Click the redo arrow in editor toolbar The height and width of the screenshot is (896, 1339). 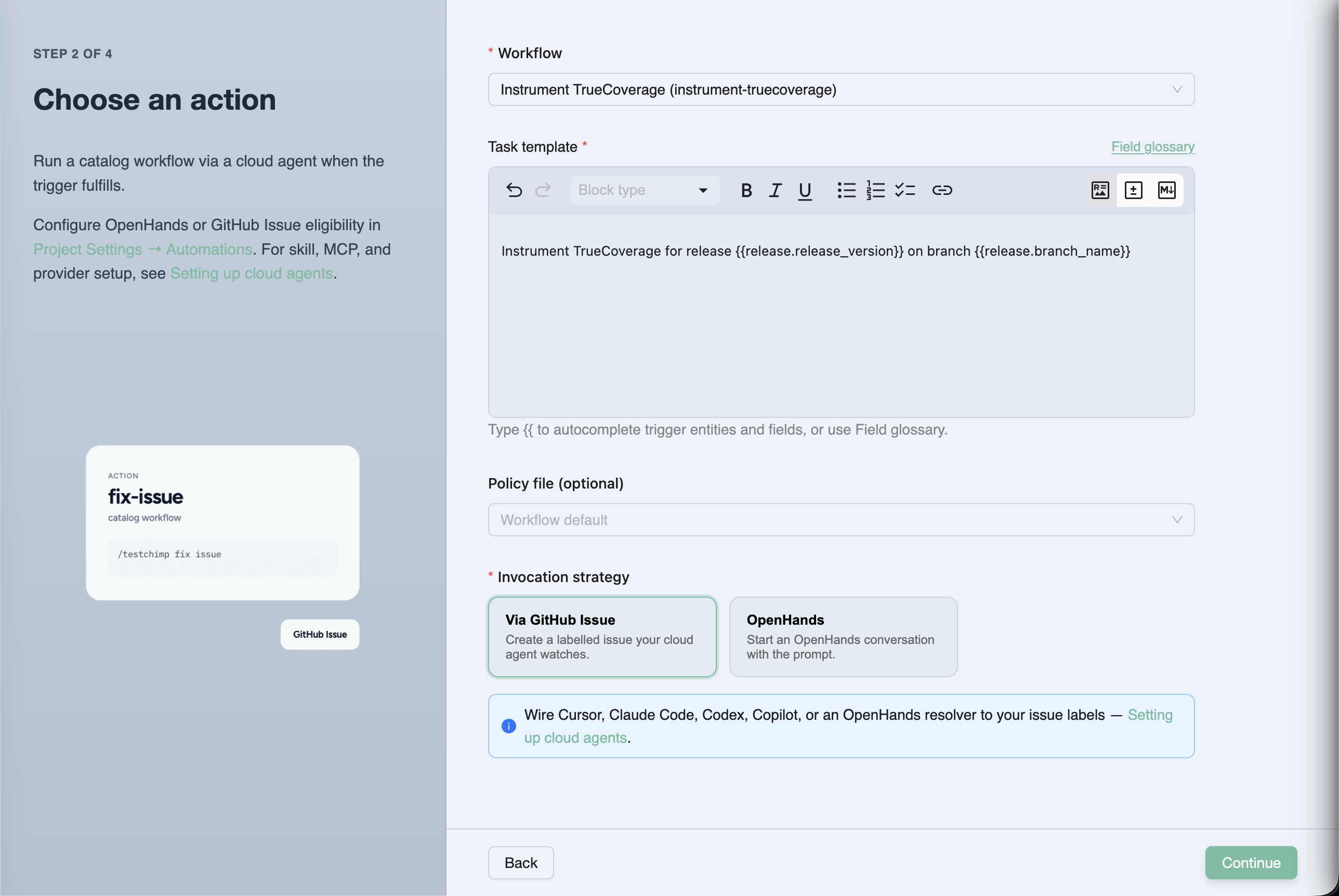pos(543,190)
